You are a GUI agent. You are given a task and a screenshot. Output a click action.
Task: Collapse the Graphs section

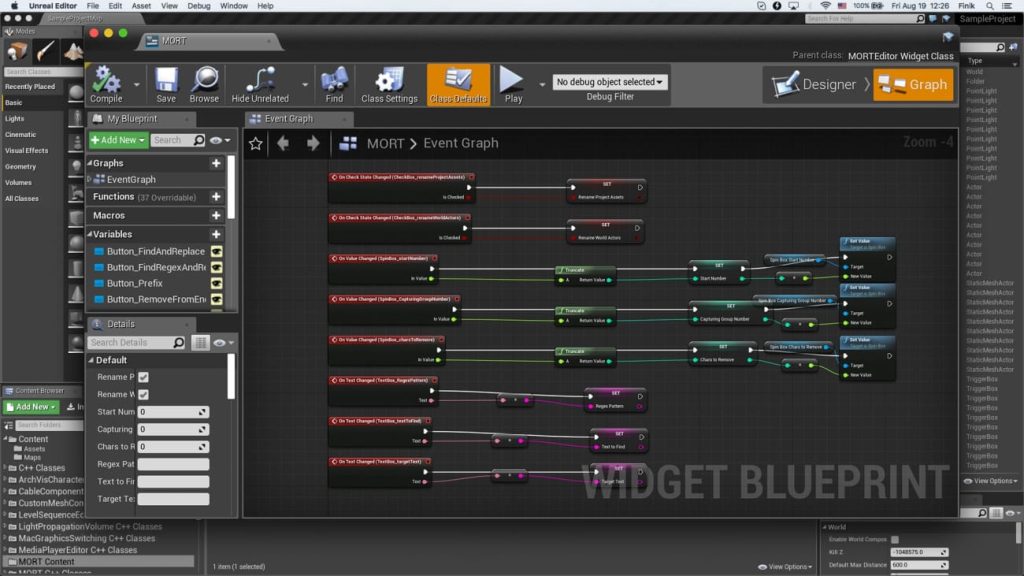click(90, 163)
